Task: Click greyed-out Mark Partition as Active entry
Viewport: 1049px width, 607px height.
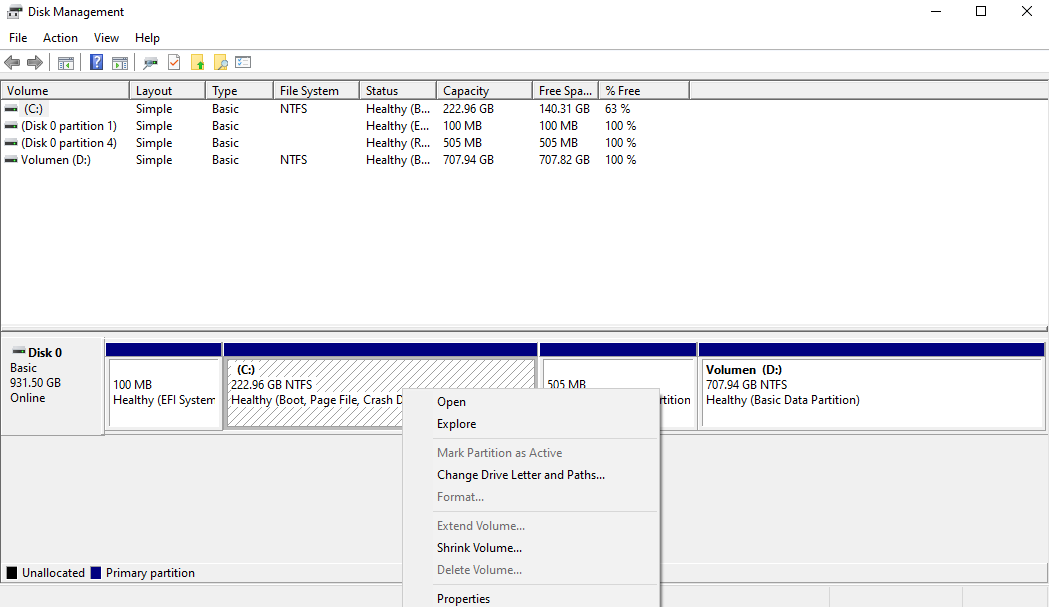Action: 531,452
